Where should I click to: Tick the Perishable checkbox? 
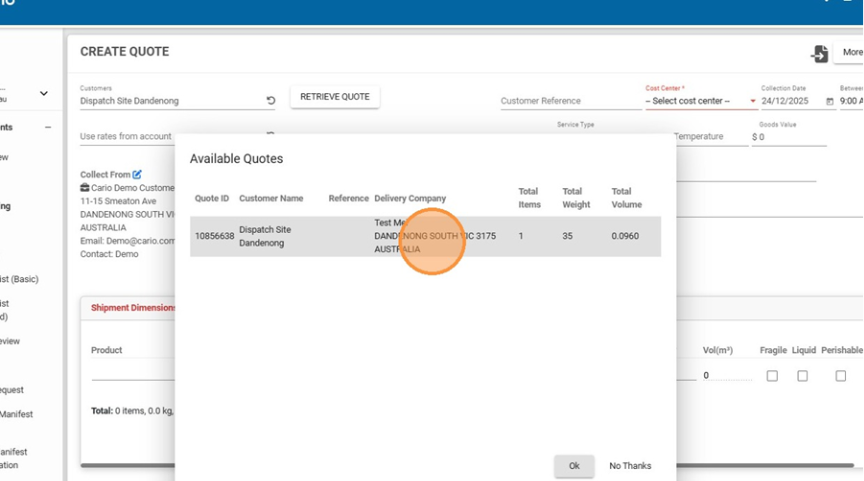click(840, 376)
